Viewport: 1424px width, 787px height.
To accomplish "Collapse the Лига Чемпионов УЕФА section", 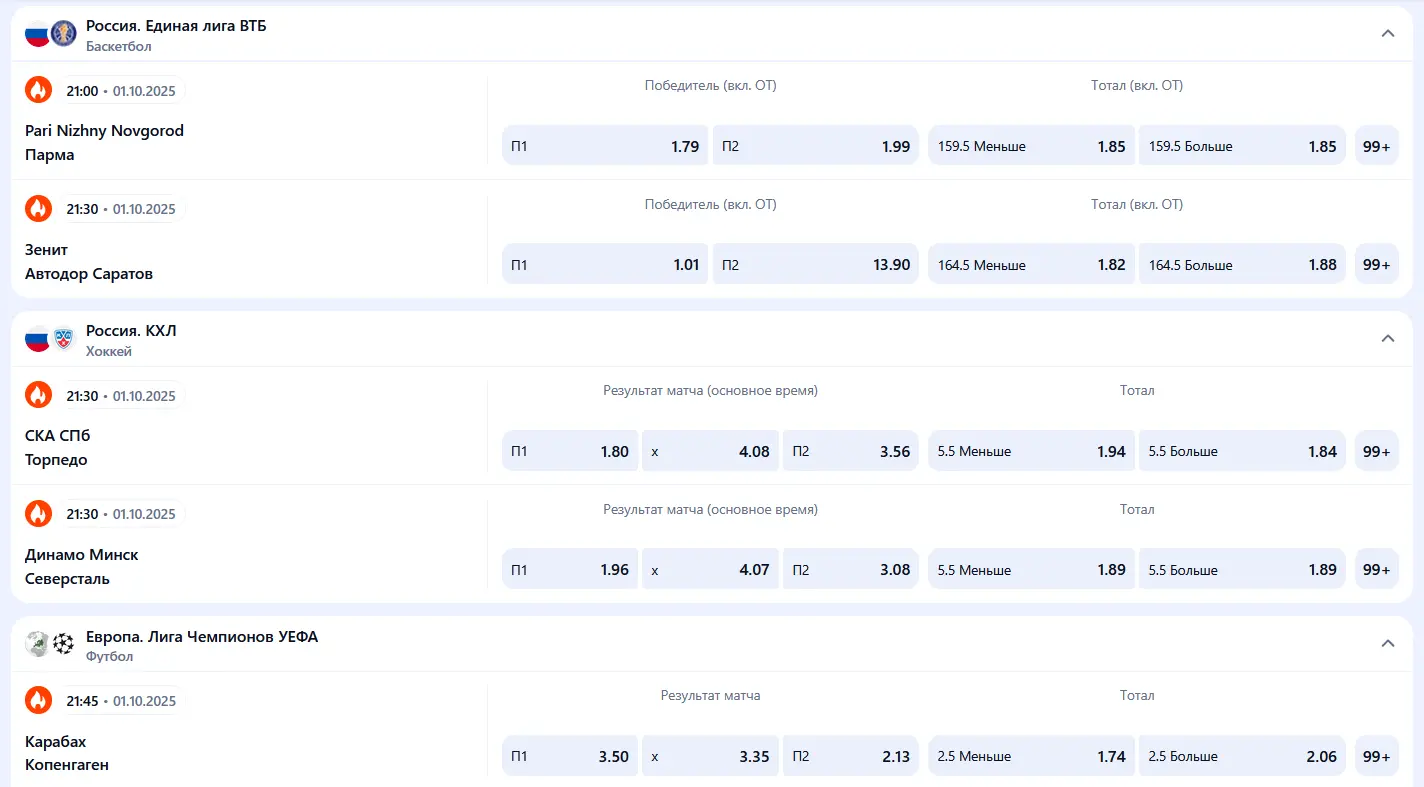I will pos(1387,643).
